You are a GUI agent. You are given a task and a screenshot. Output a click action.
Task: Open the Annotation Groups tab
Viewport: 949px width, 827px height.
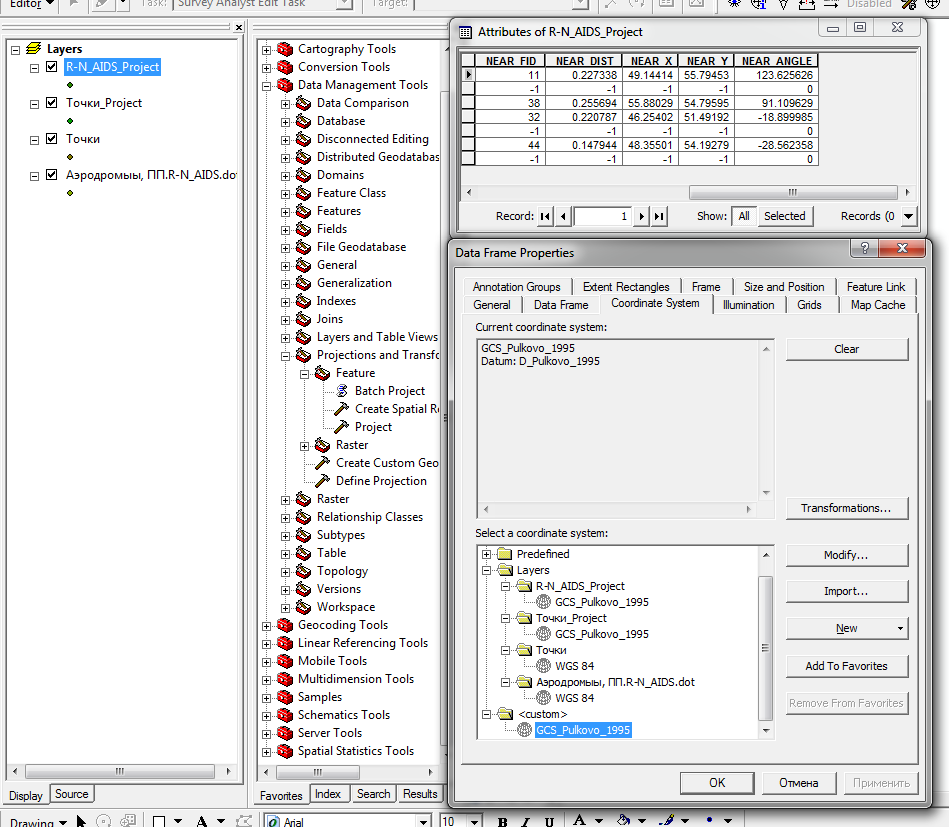coord(516,287)
